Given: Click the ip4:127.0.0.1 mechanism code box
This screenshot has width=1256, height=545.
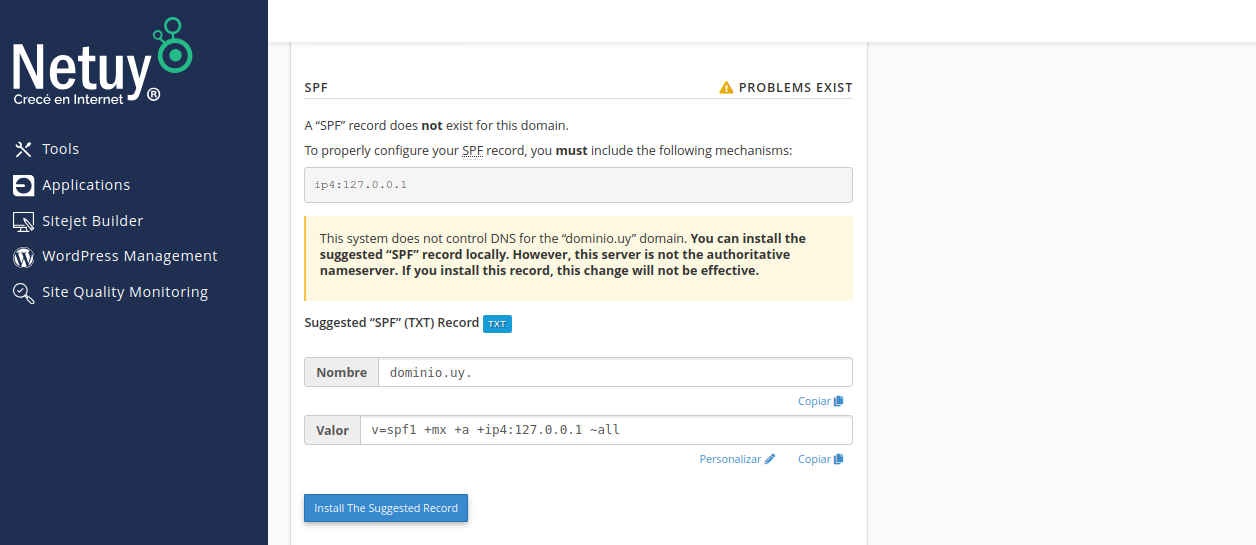Looking at the screenshot, I should 578,185.
